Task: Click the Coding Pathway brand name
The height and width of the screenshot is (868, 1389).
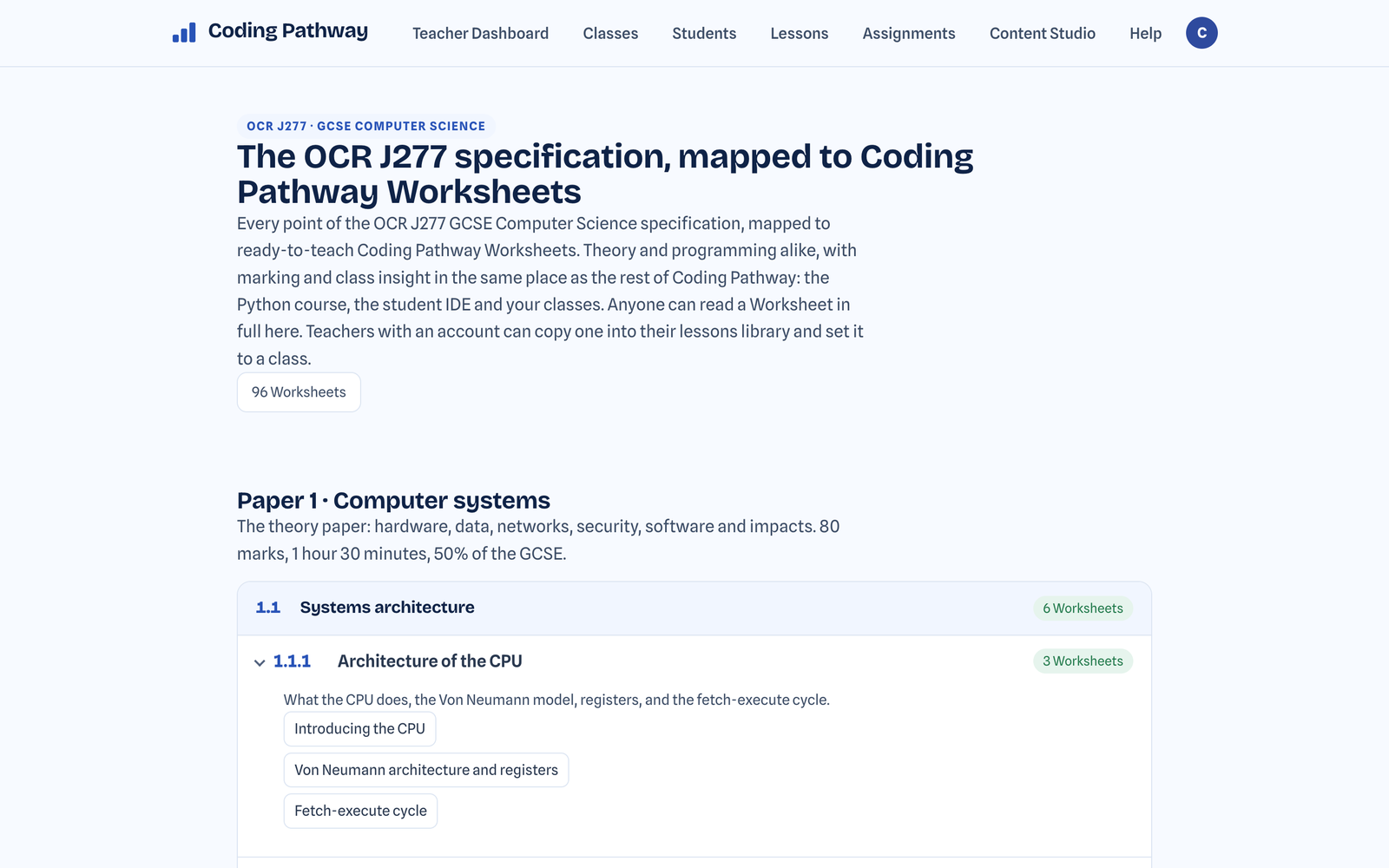Action: click(x=288, y=31)
